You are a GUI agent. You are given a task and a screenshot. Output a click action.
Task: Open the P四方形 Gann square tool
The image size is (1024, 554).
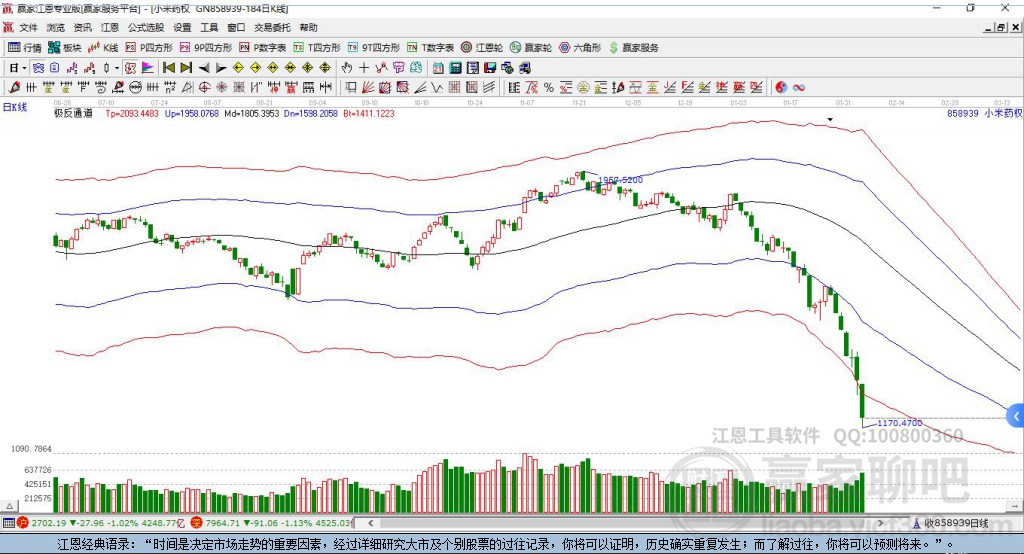pyautogui.click(x=149, y=48)
